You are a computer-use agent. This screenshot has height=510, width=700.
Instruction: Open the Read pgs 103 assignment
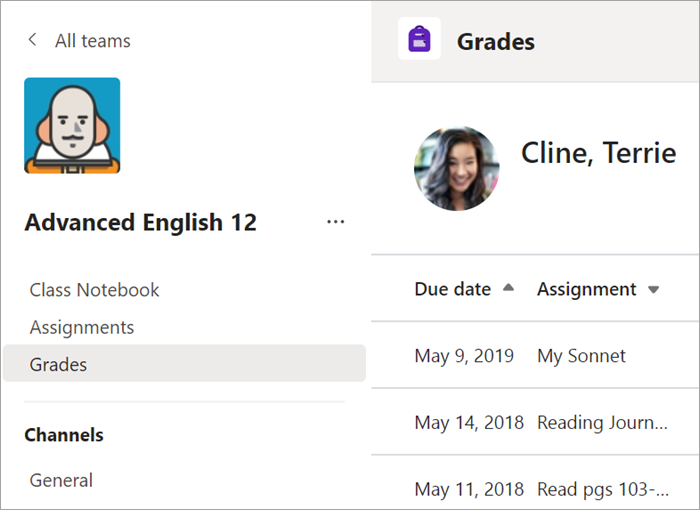click(601, 489)
